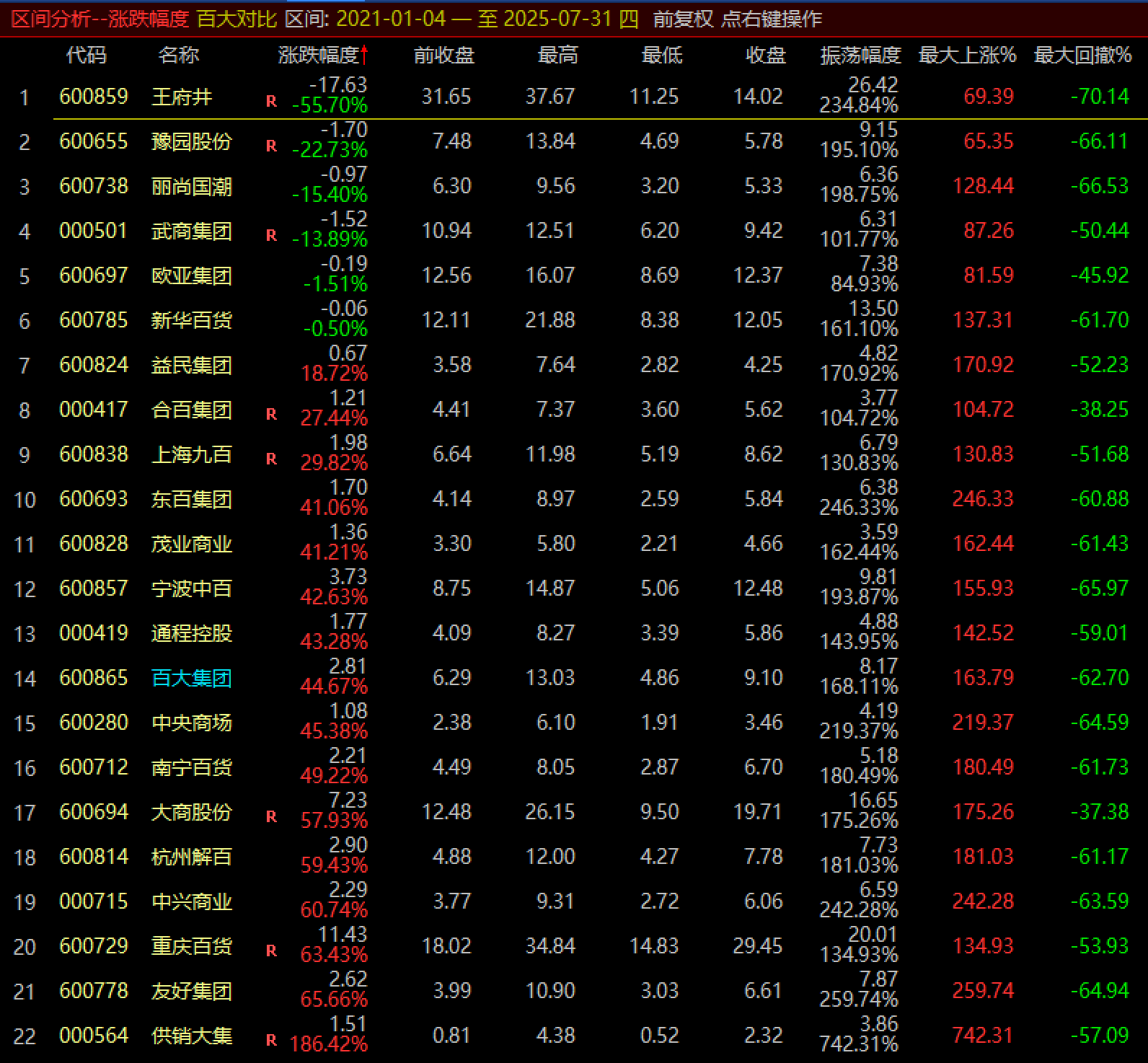
Task: Select stock name 杭州解百
Action: [x=192, y=857]
